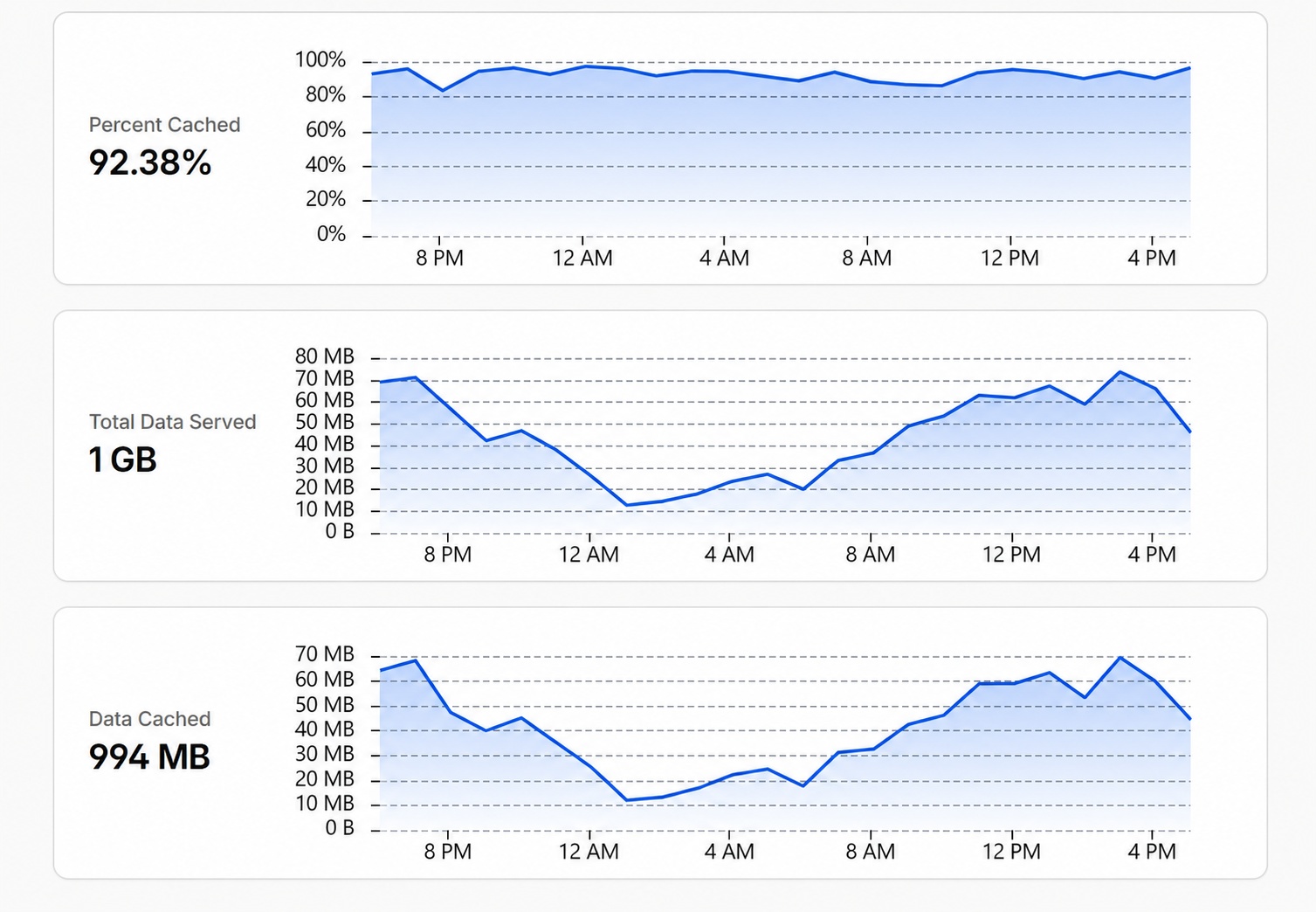Click 8 PM on the Percent Cached chart
Image resolution: width=1316 pixels, height=912 pixels.
(439, 258)
